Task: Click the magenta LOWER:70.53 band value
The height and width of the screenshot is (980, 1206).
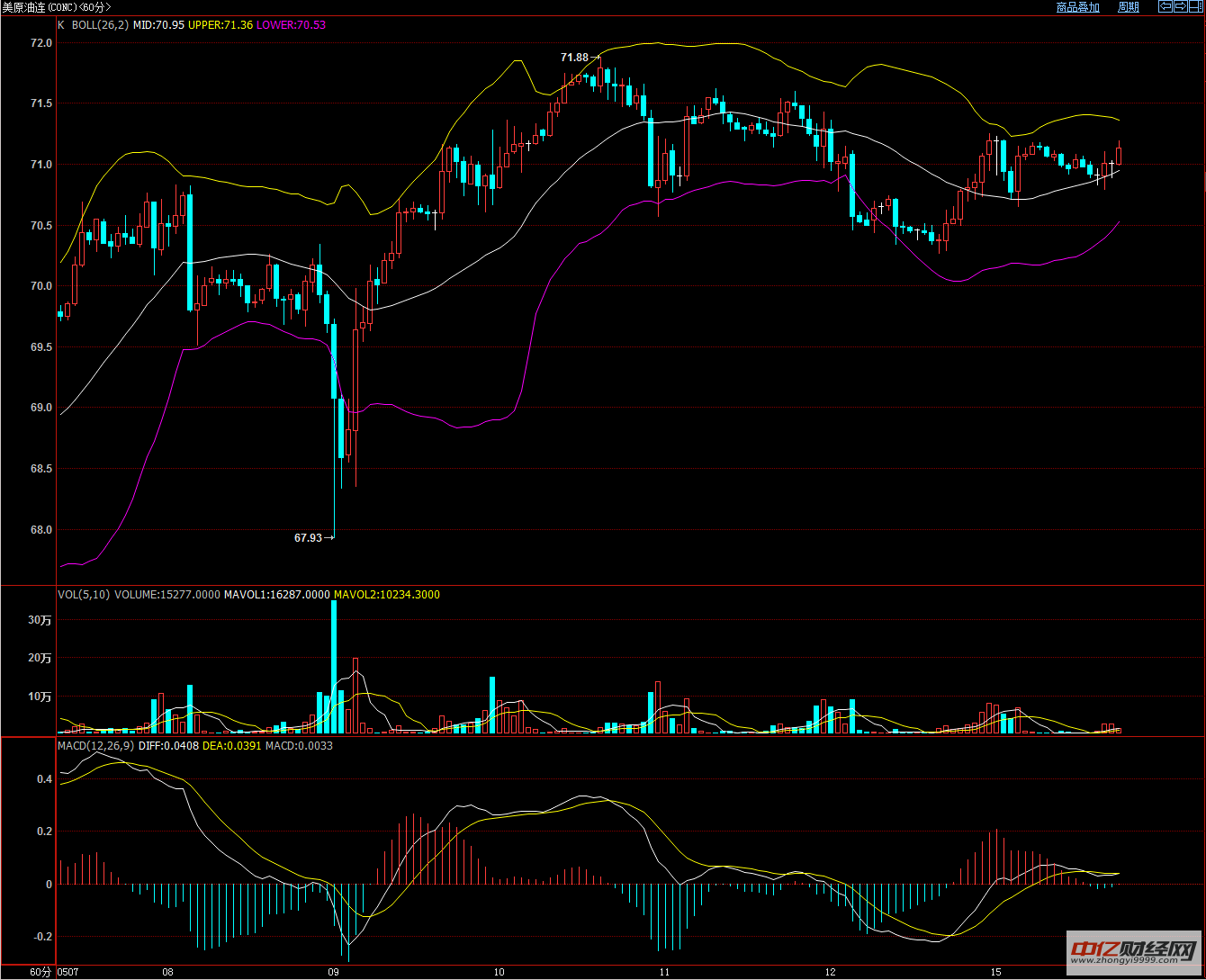Action: pos(291,25)
